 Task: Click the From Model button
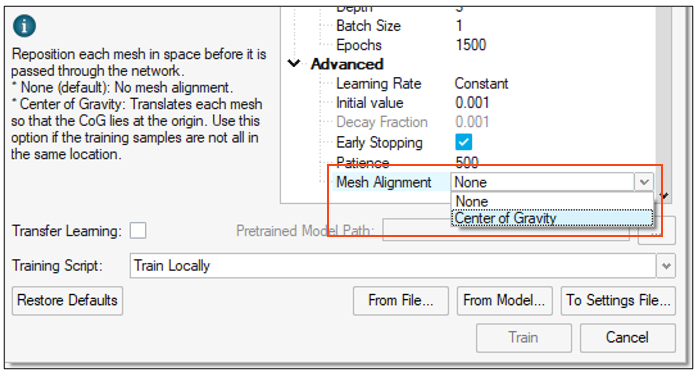pos(505,301)
